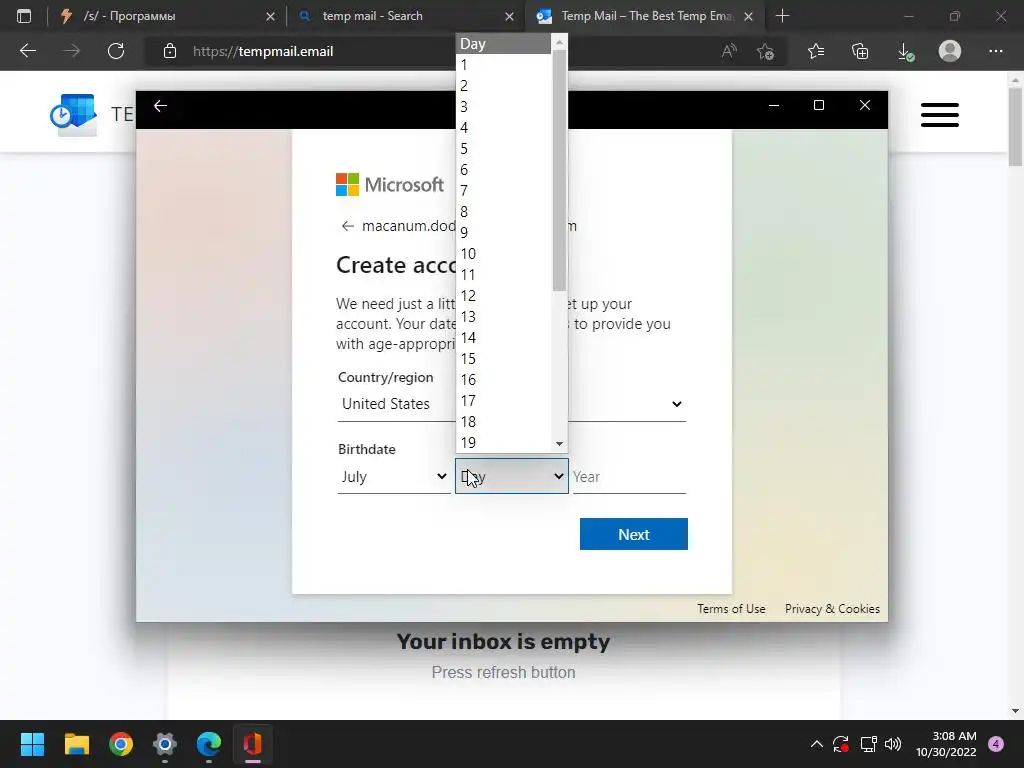Launch Chrome from the taskbar
The image size is (1024, 768).
point(121,744)
